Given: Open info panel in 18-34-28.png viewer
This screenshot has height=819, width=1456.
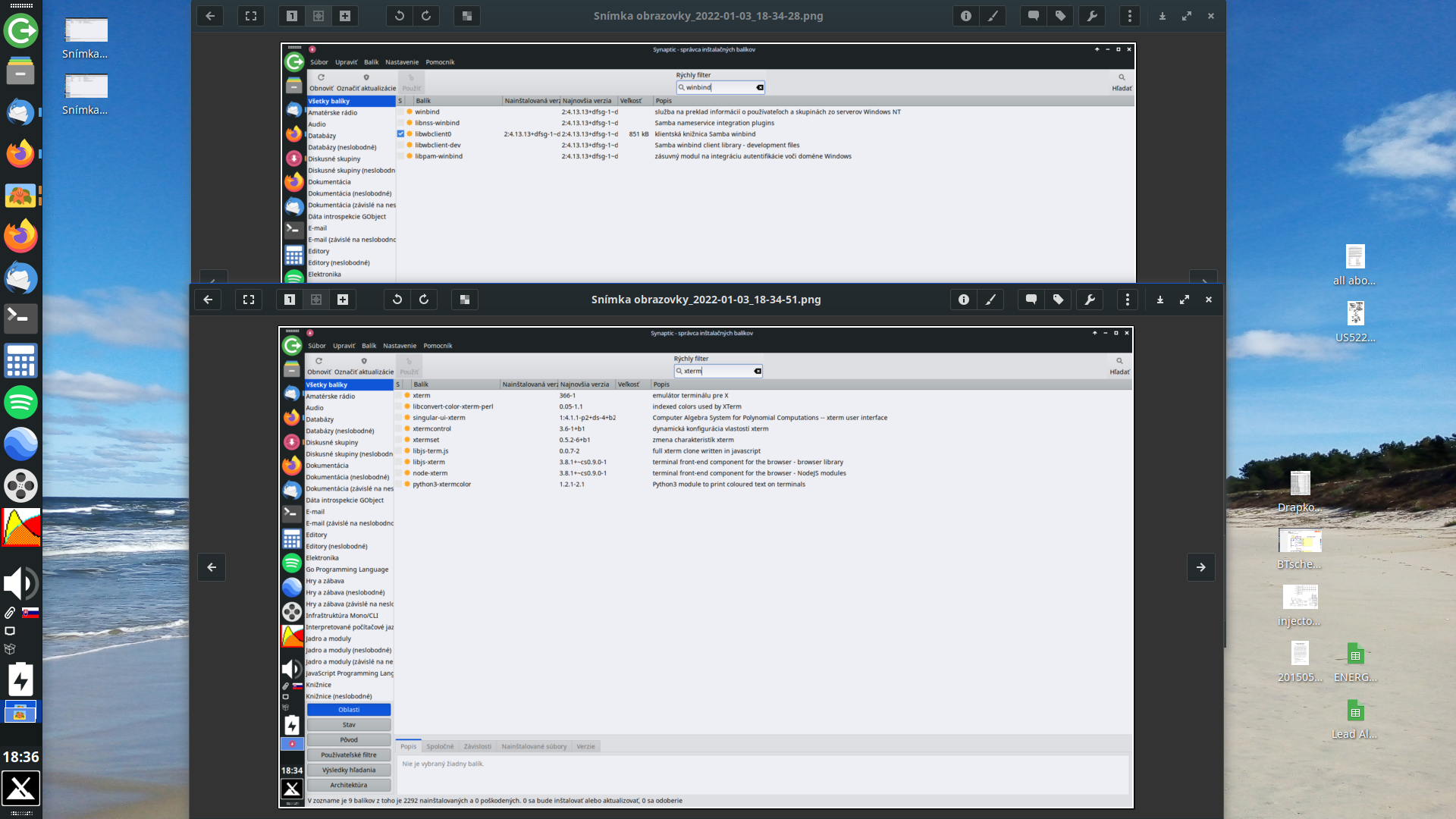Looking at the screenshot, I should [x=965, y=16].
